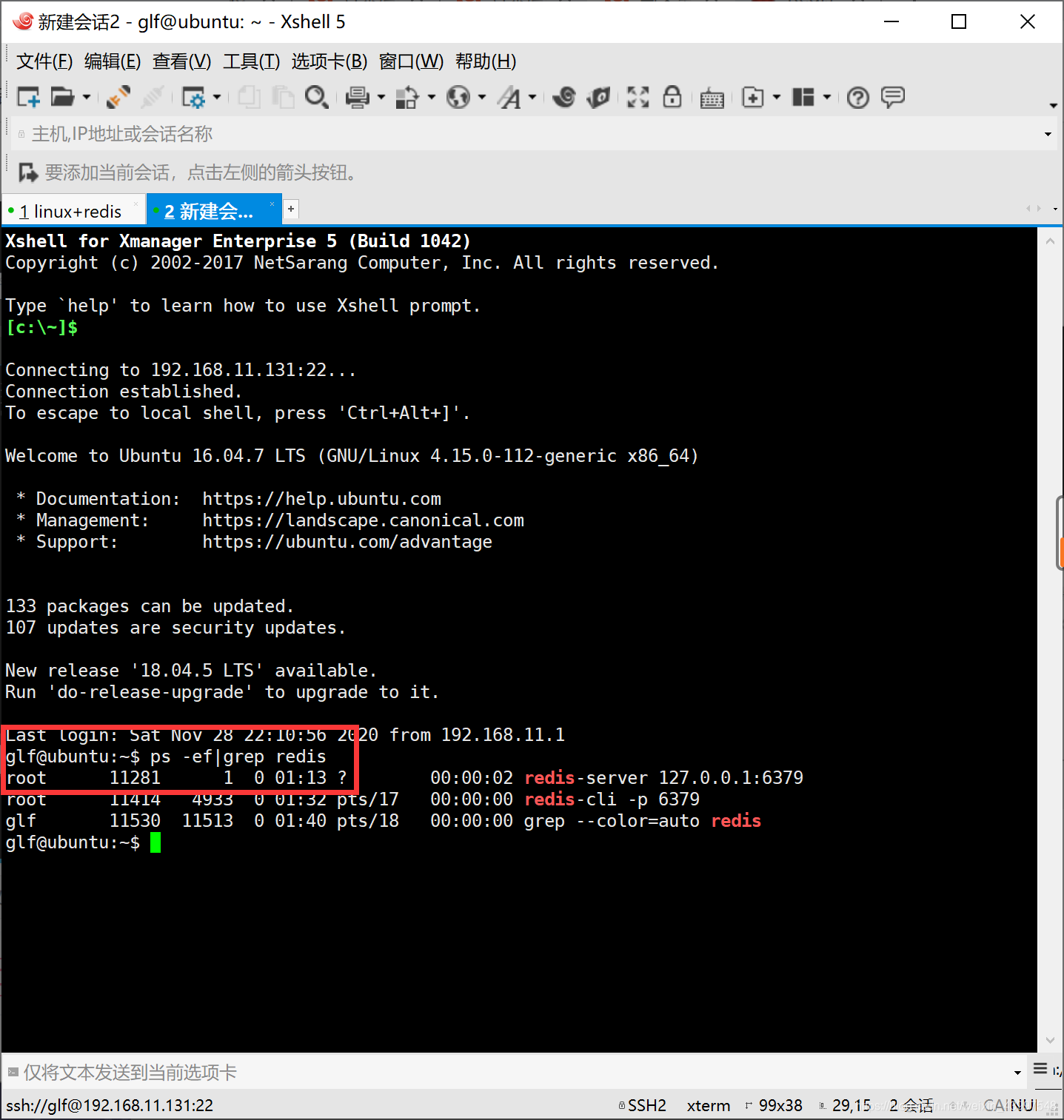Click the reconnect plug icon
The height and width of the screenshot is (1120, 1064).
118,97
